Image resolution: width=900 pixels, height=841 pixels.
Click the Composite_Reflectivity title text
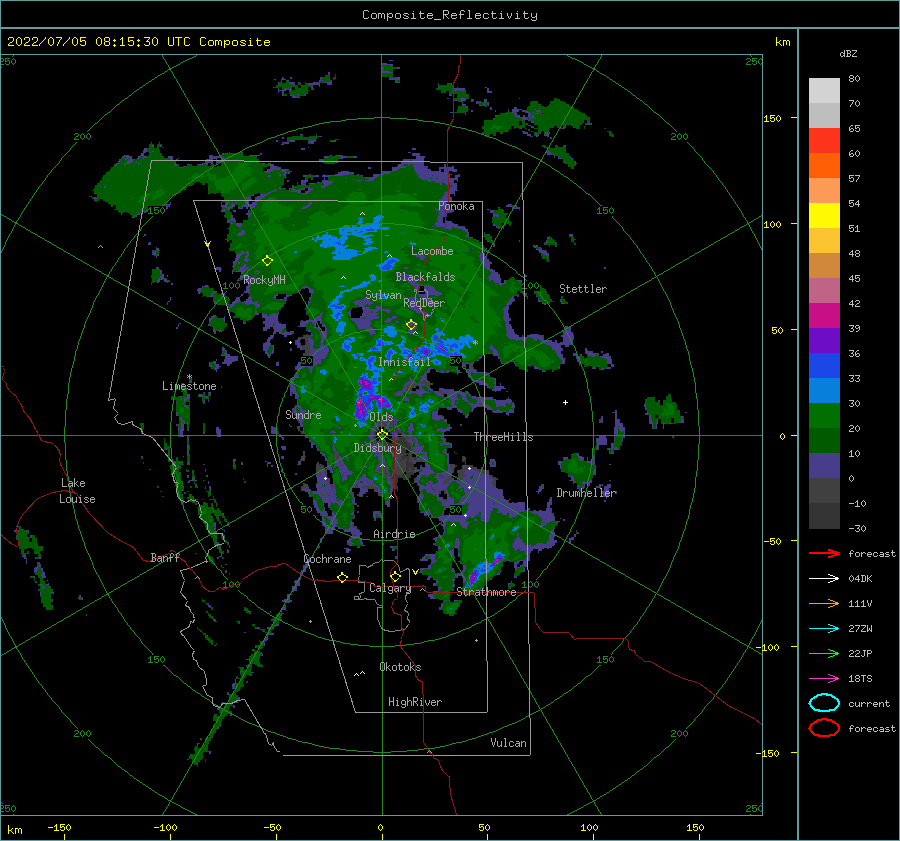[450, 15]
